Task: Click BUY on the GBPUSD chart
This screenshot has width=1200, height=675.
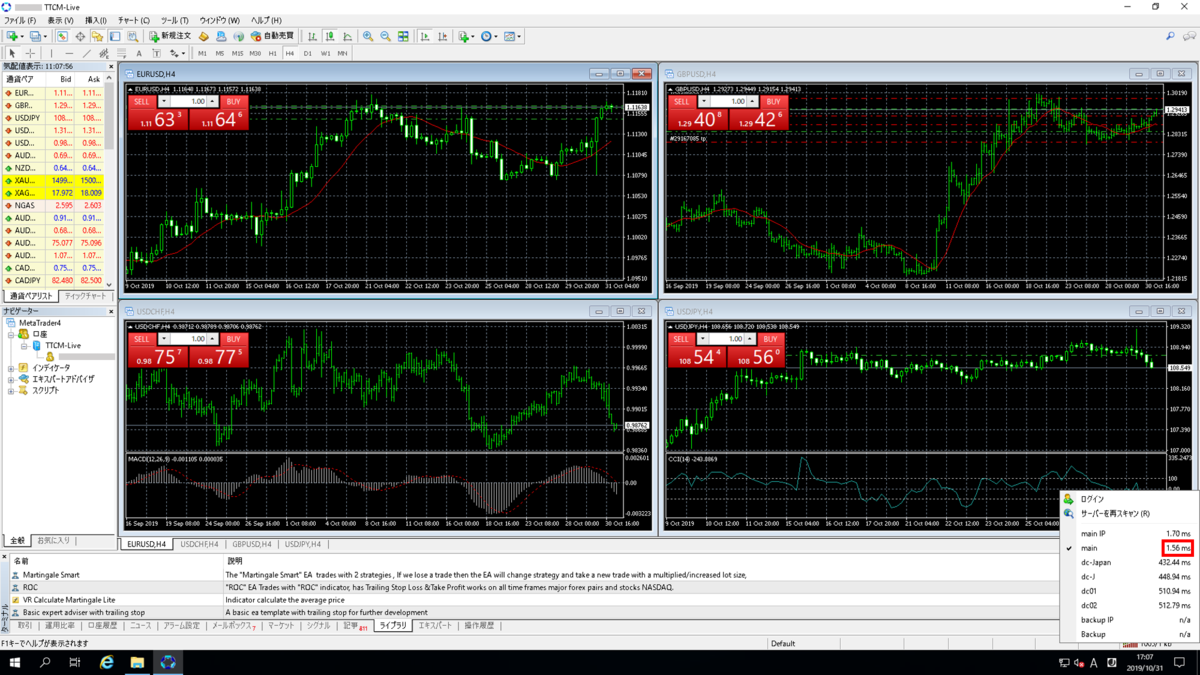Action: pos(773,102)
